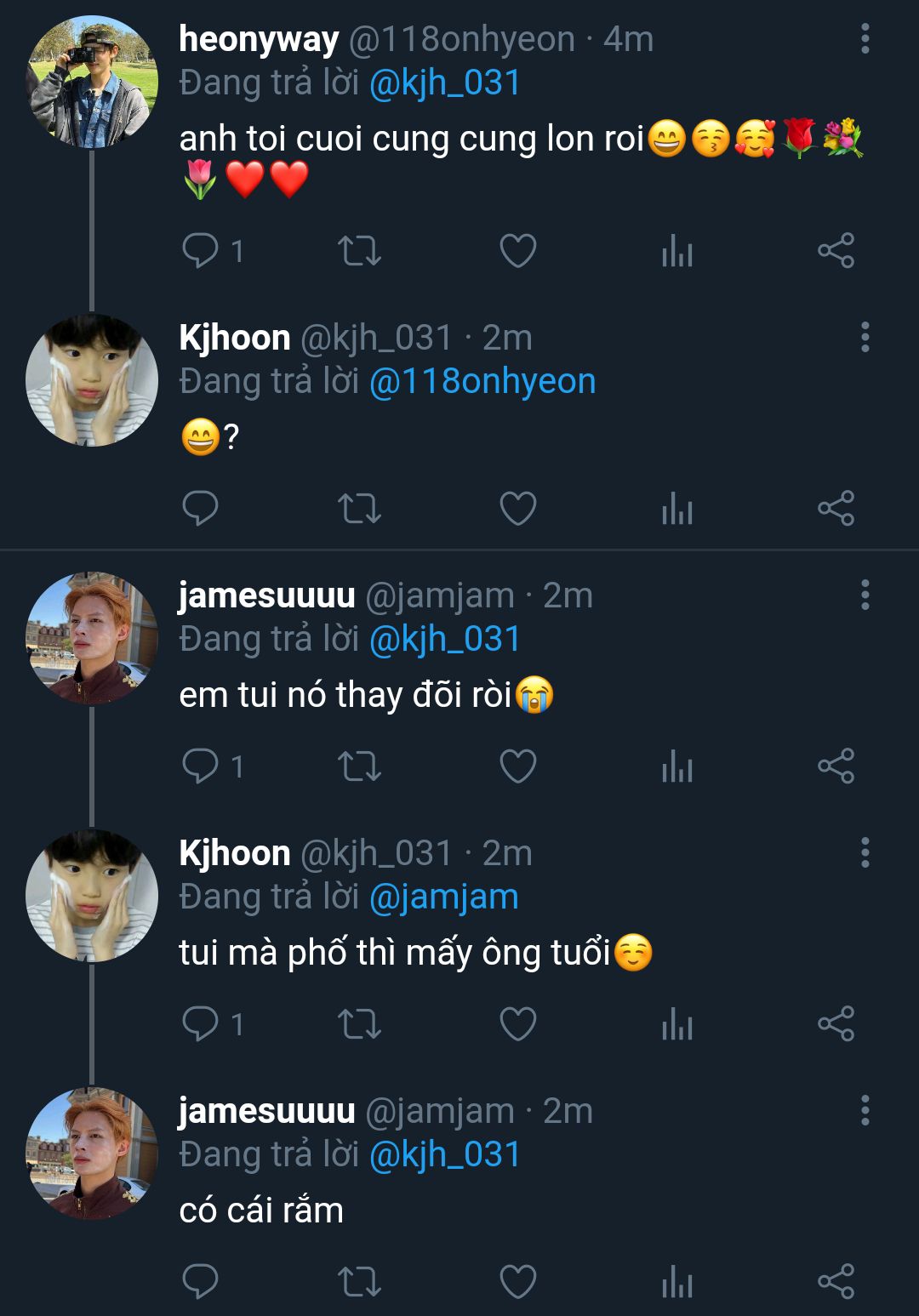Share jamesuuuu's "có cái rắm" tweet
919x1316 pixels.
[836, 1281]
